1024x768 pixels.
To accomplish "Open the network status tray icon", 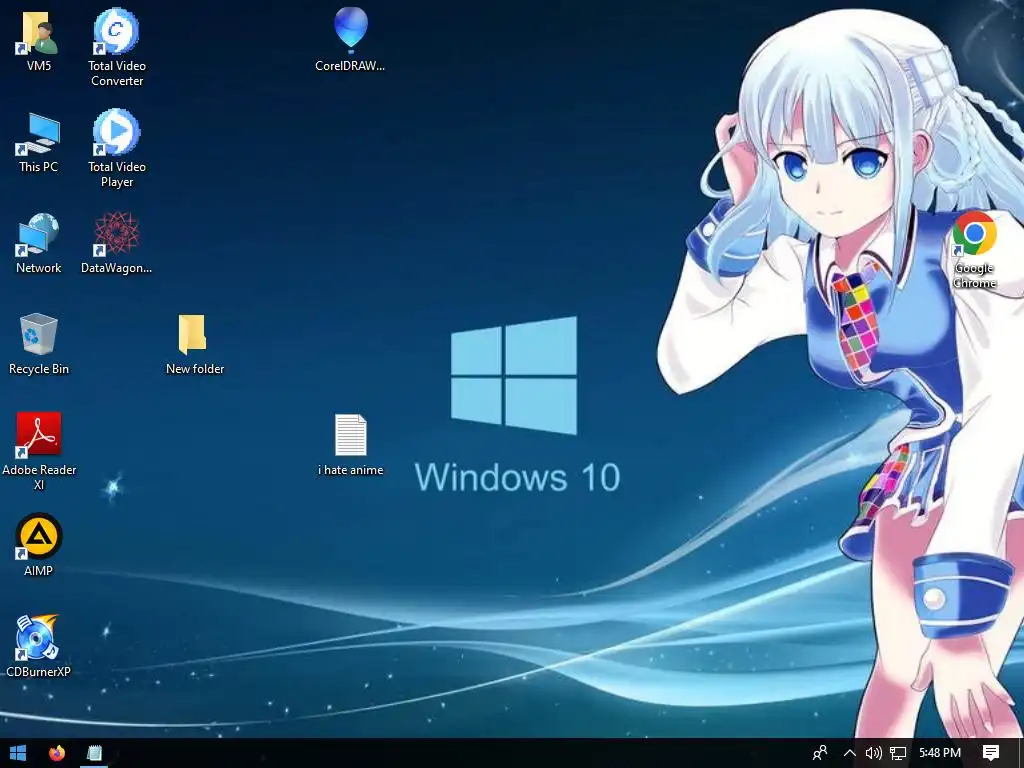I will pos(898,753).
